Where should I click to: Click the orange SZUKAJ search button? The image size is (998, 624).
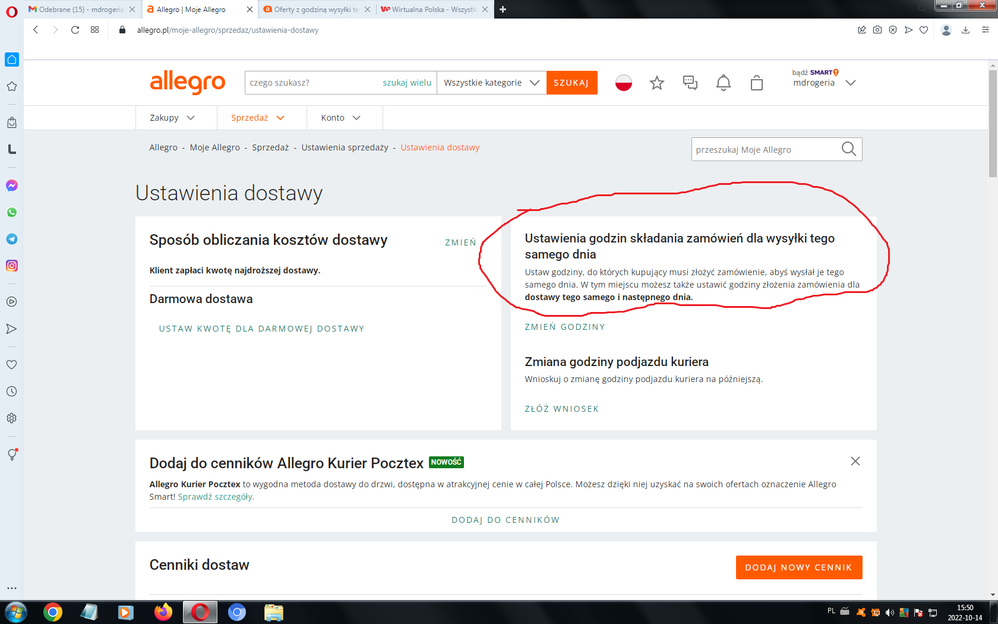click(572, 83)
